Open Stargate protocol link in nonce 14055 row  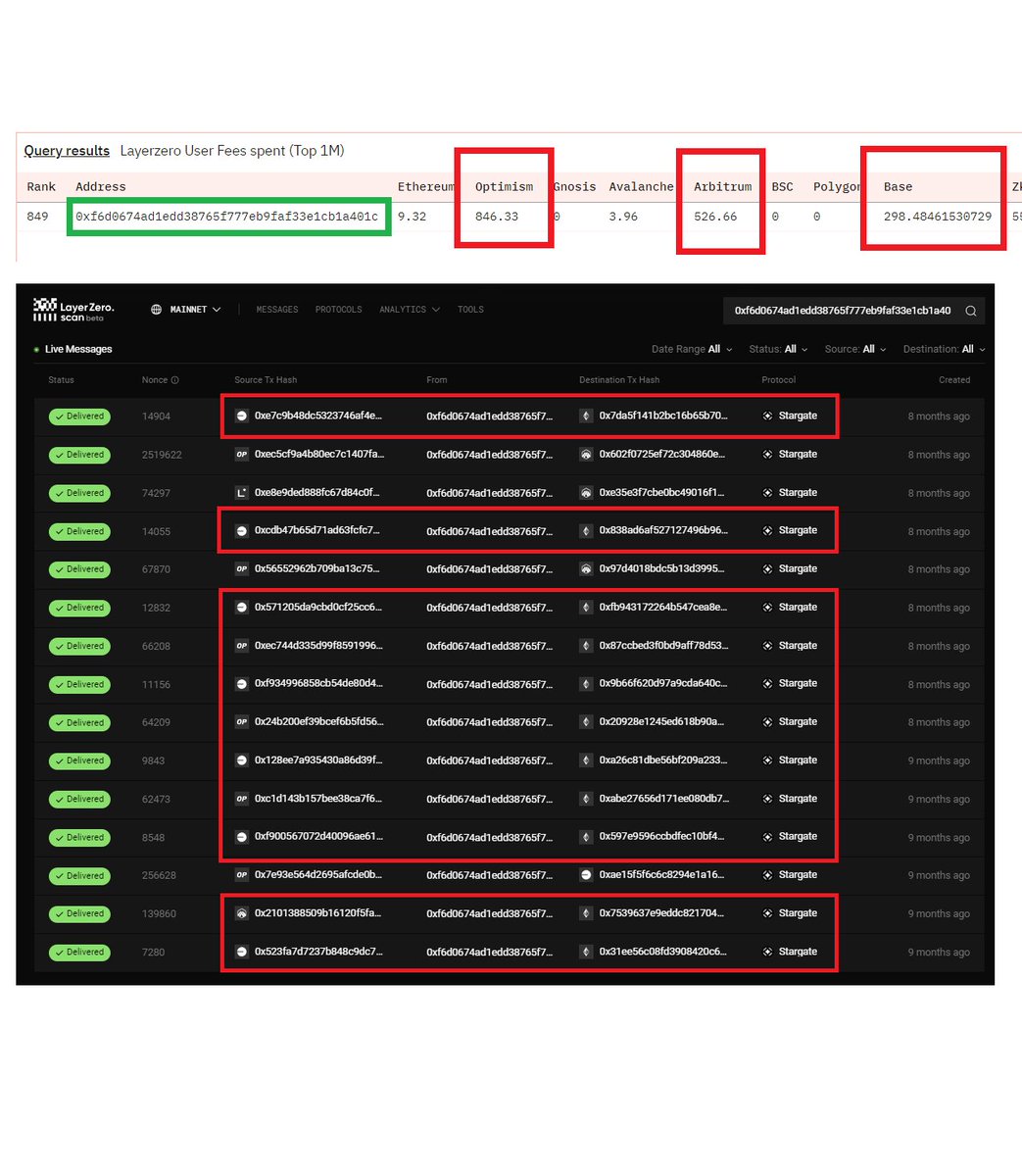tap(798, 531)
